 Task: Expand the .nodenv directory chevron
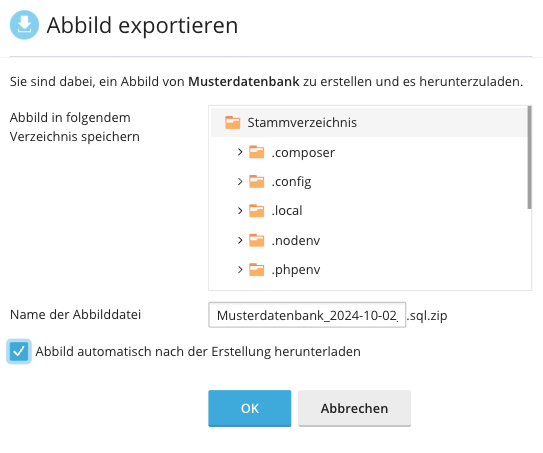(x=240, y=240)
